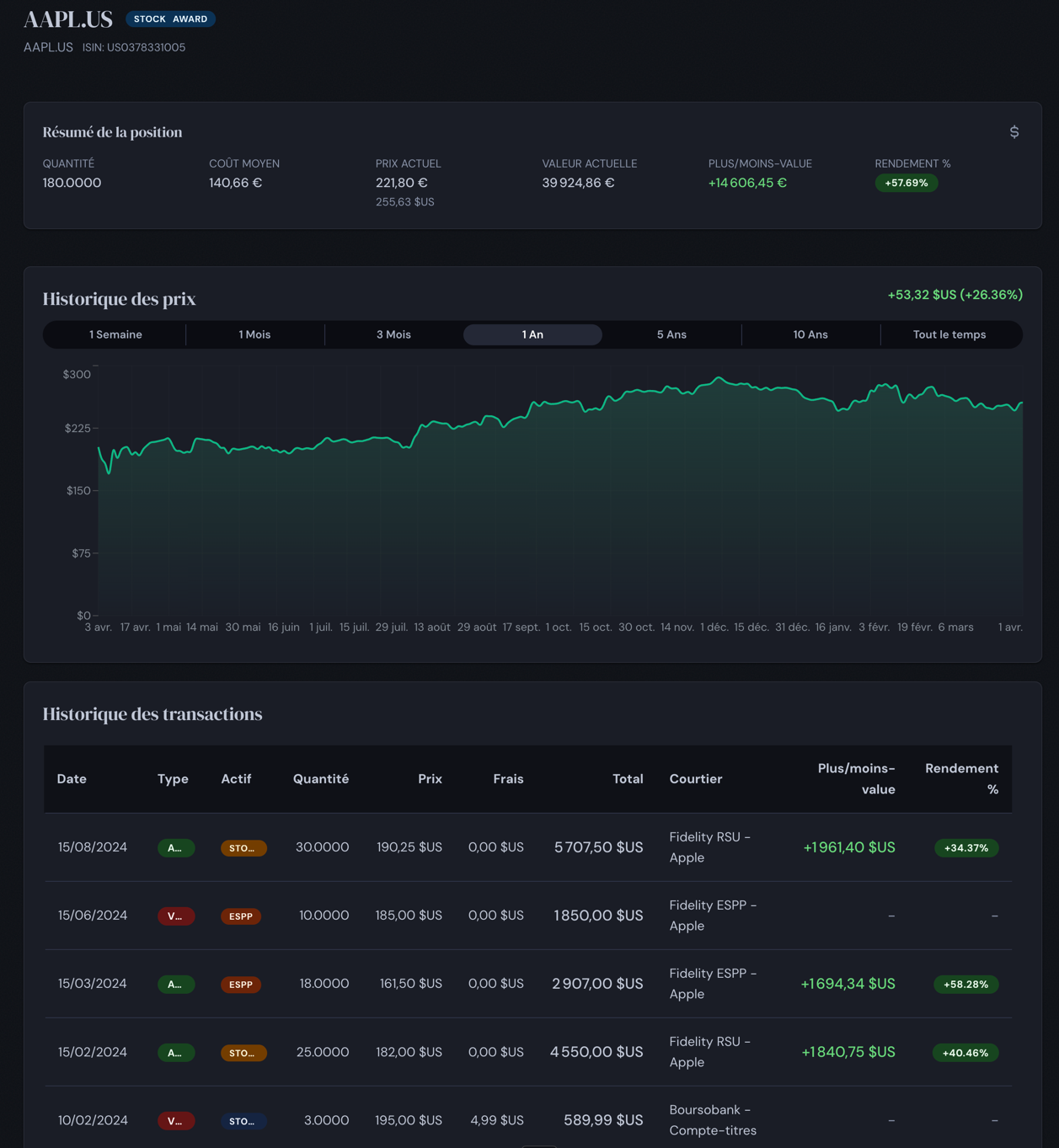Select the 3 Mois time range

pyautogui.click(x=393, y=334)
